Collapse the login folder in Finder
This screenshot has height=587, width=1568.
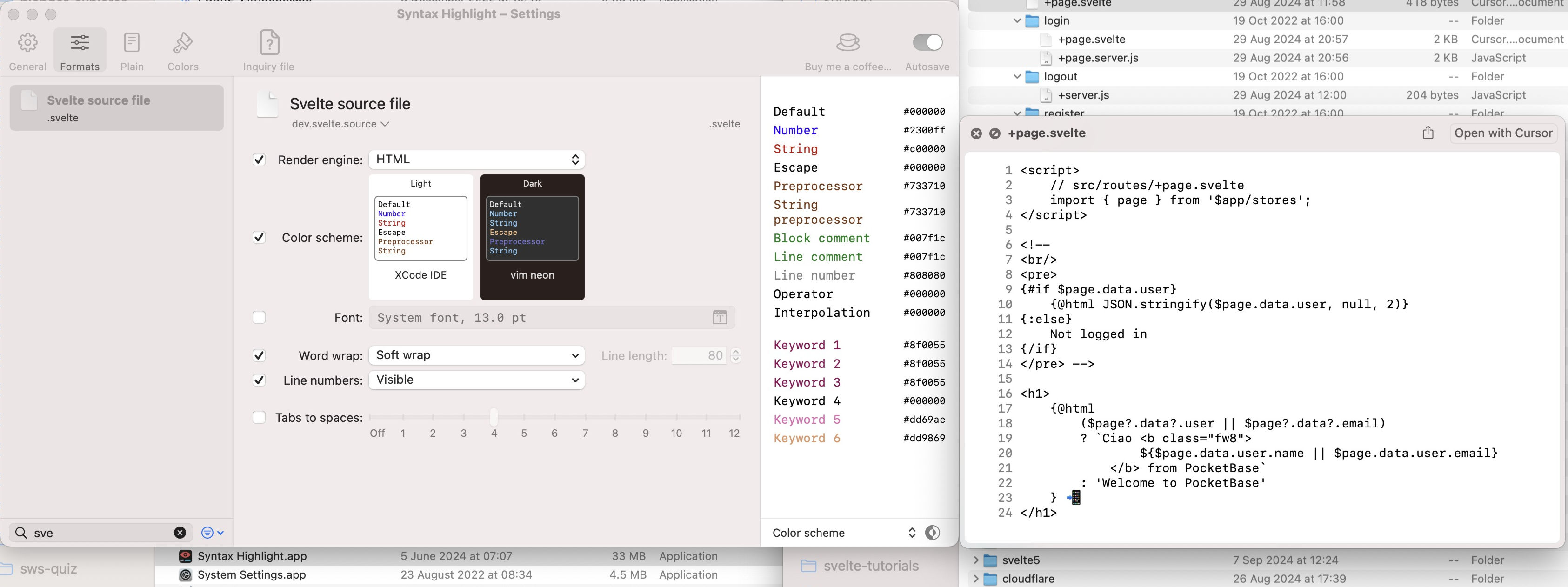click(1016, 21)
